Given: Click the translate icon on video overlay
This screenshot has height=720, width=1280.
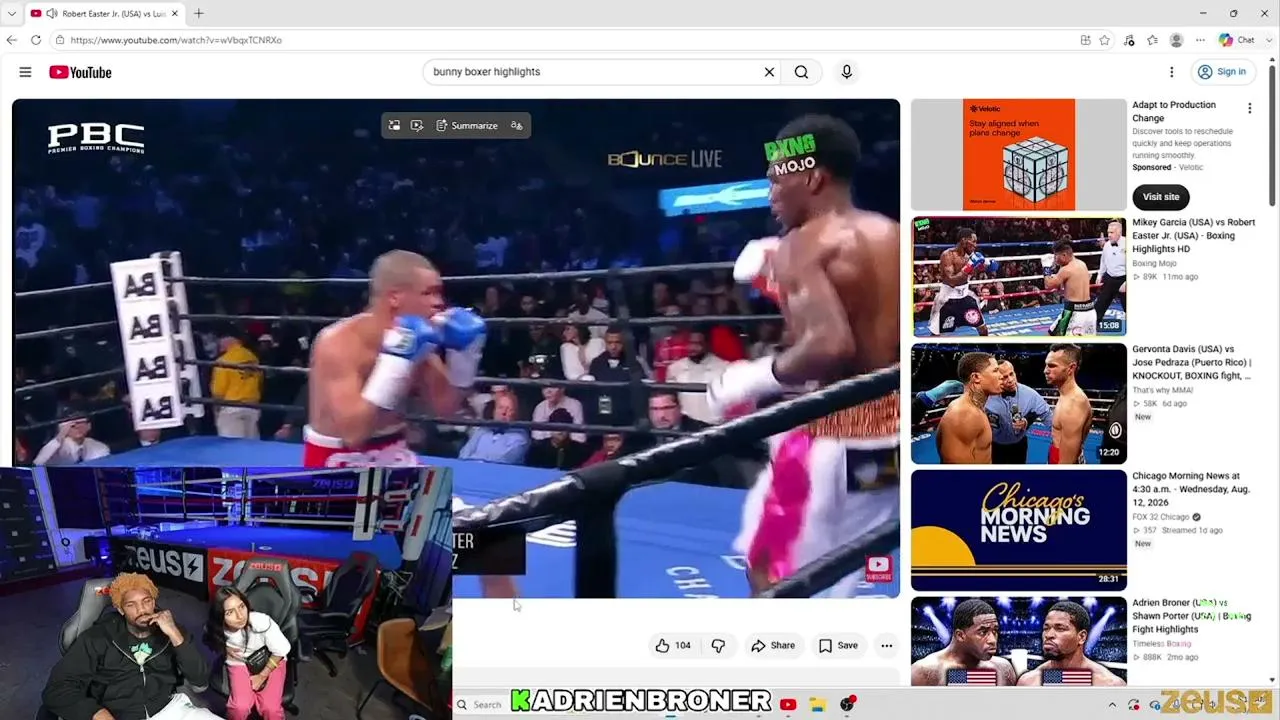Looking at the screenshot, I should [x=516, y=126].
